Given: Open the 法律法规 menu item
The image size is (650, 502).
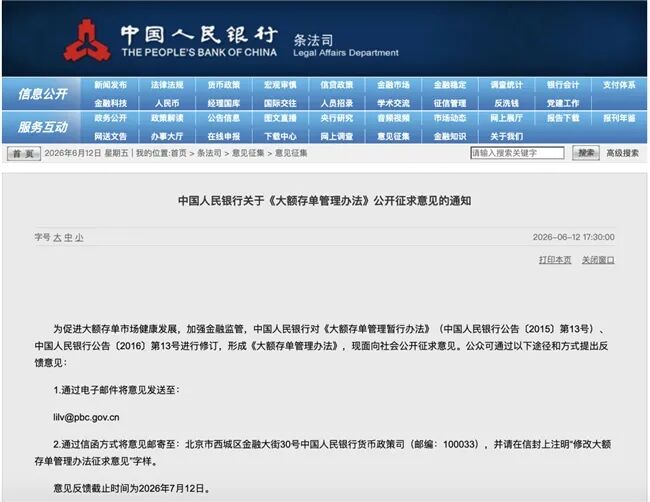Looking at the screenshot, I should (x=167, y=85).
